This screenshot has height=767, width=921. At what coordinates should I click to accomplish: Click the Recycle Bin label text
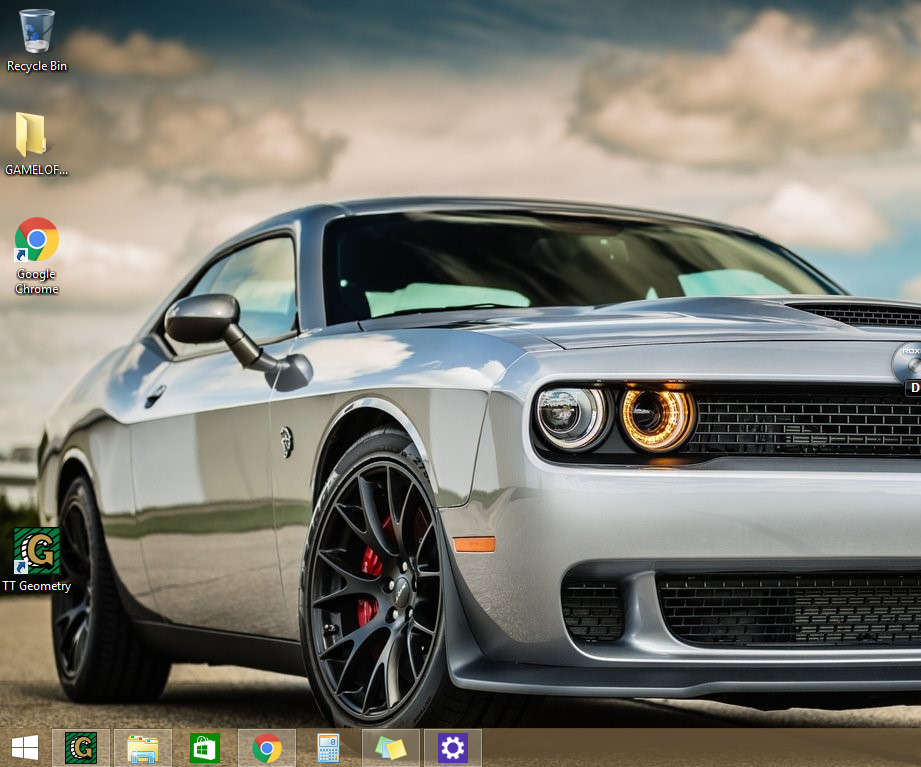[x=36, y=66]
